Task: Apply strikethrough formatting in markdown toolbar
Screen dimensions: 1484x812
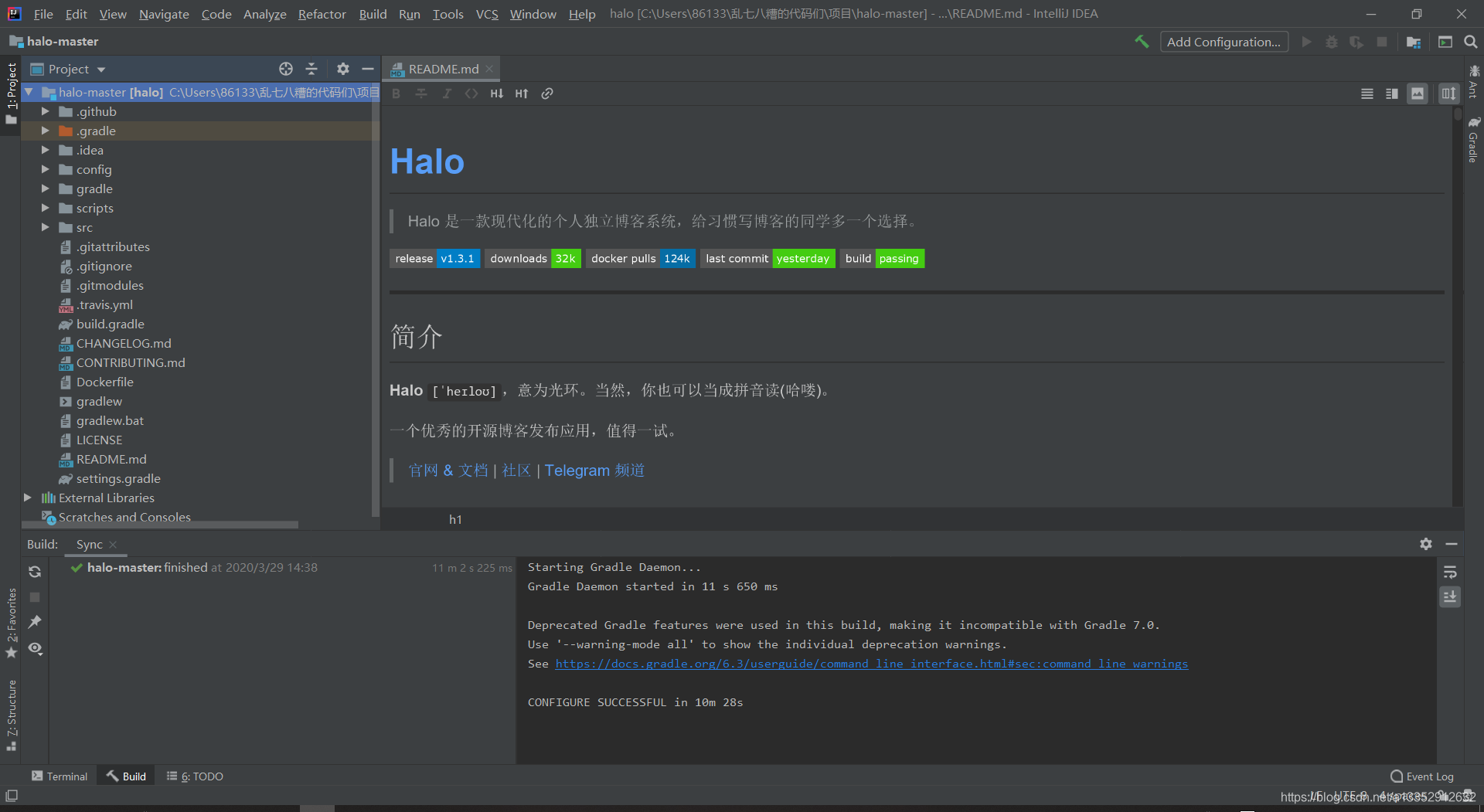Action: 421,93
